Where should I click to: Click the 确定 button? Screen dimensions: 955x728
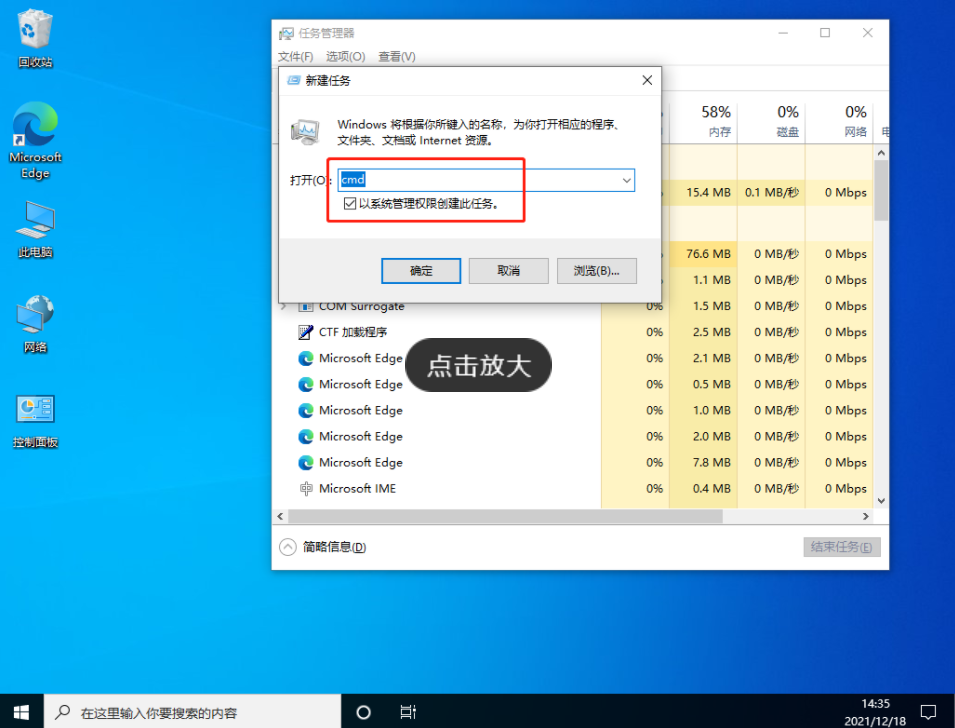421,270
